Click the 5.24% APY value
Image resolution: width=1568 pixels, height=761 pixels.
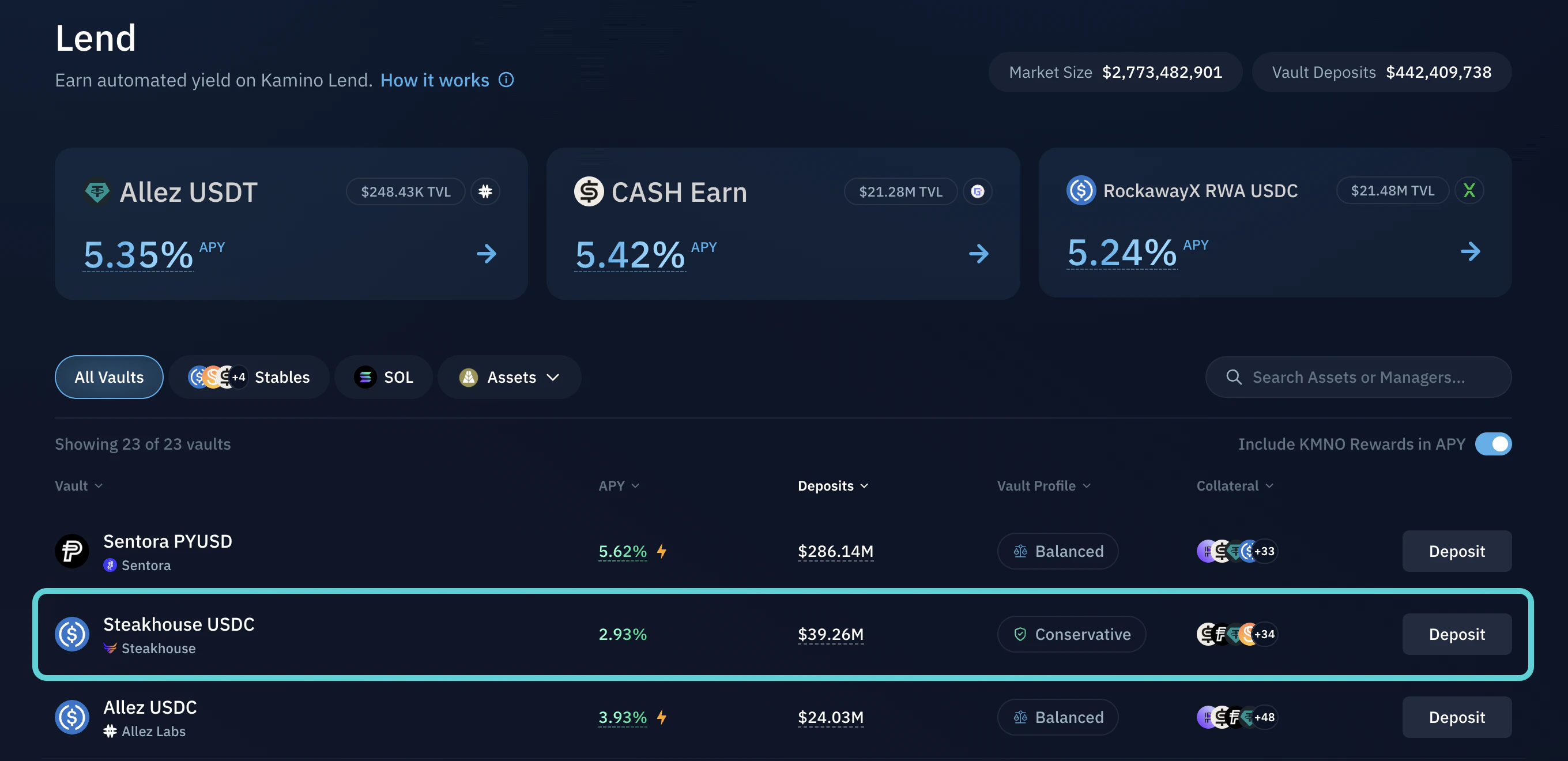tap(1122, 252)
